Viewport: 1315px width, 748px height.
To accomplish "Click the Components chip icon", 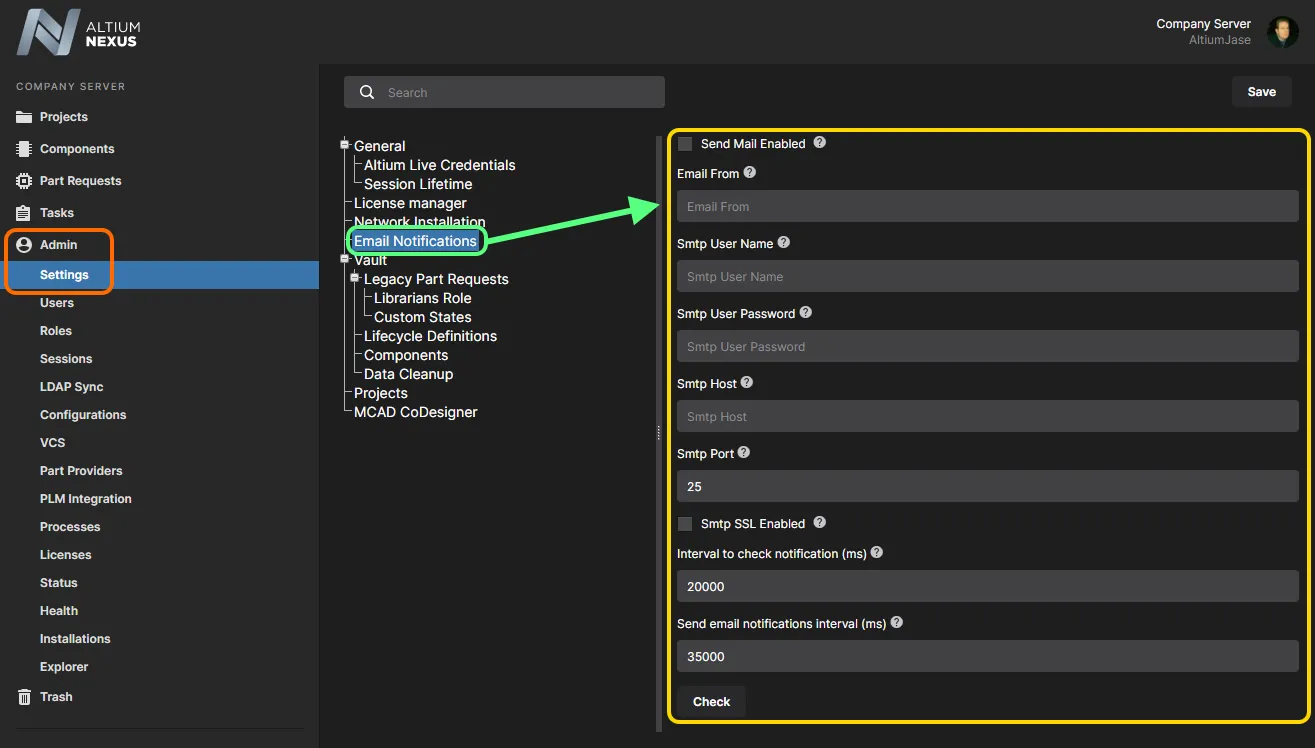I will 24,149.
